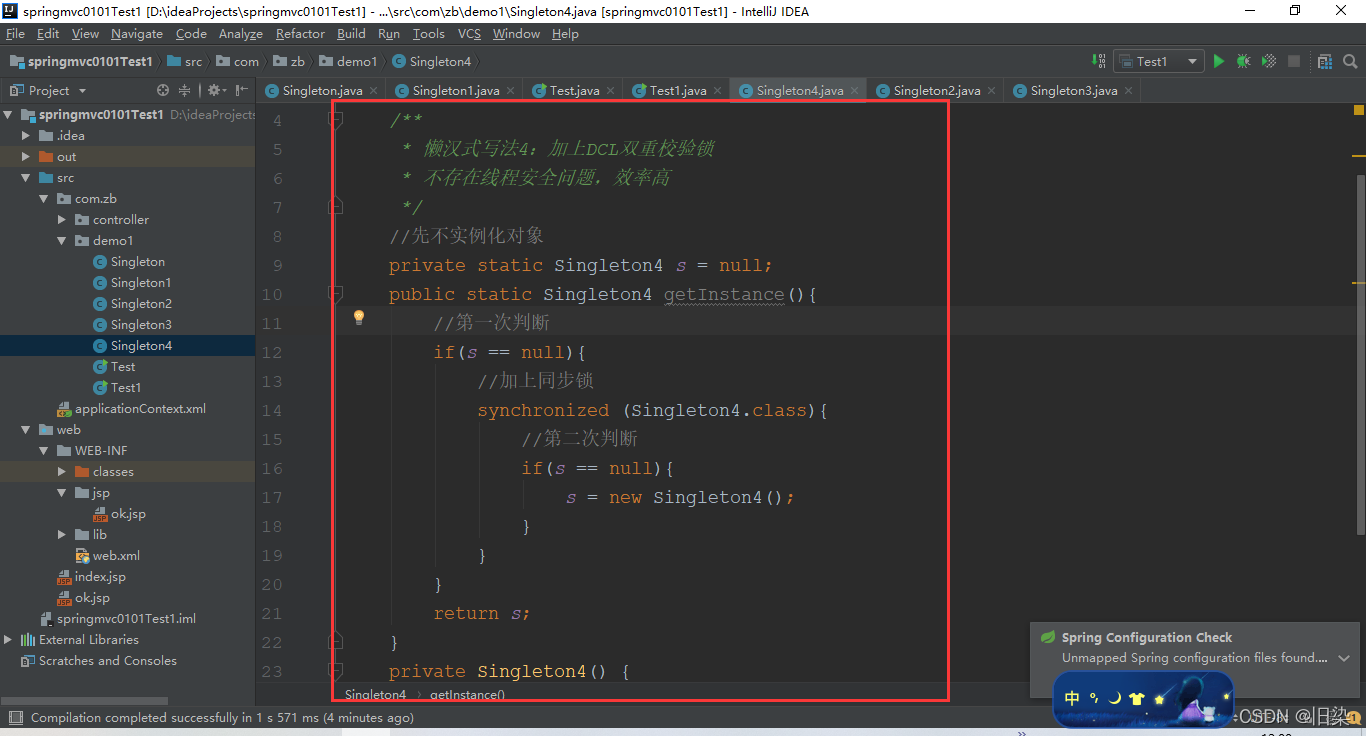
Task: Click scroll-from-source target icon in Project panel
Action: point(163,90)
